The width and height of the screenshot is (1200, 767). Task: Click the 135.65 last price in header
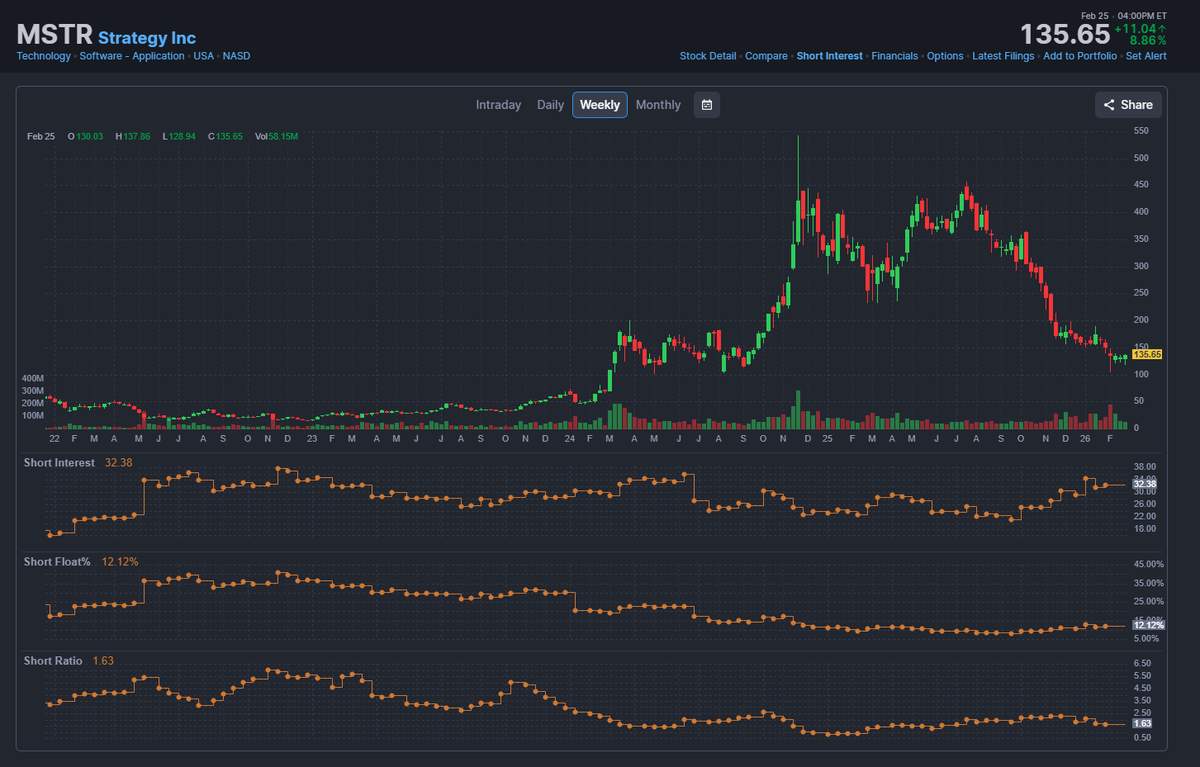1065,34
